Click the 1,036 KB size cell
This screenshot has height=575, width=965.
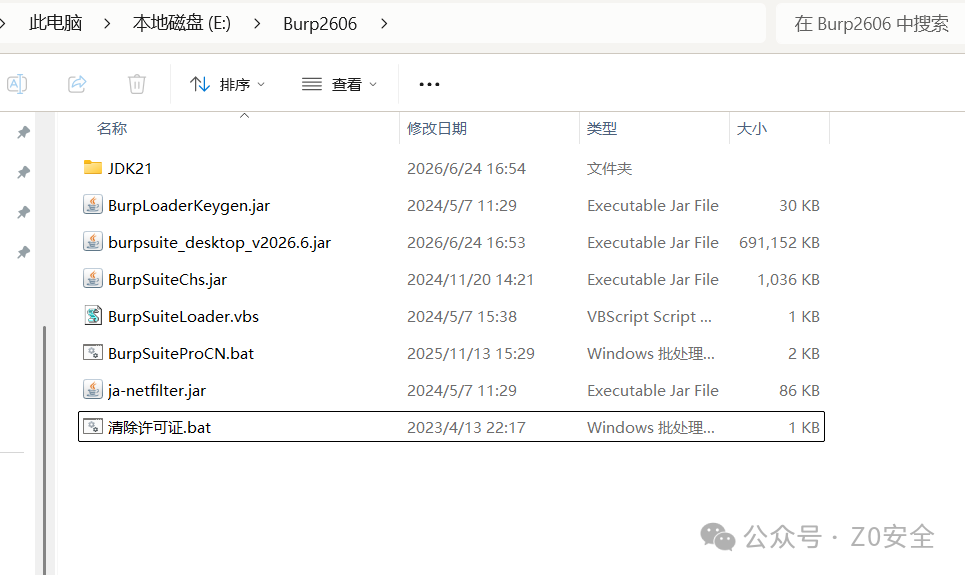click(788, 279)
